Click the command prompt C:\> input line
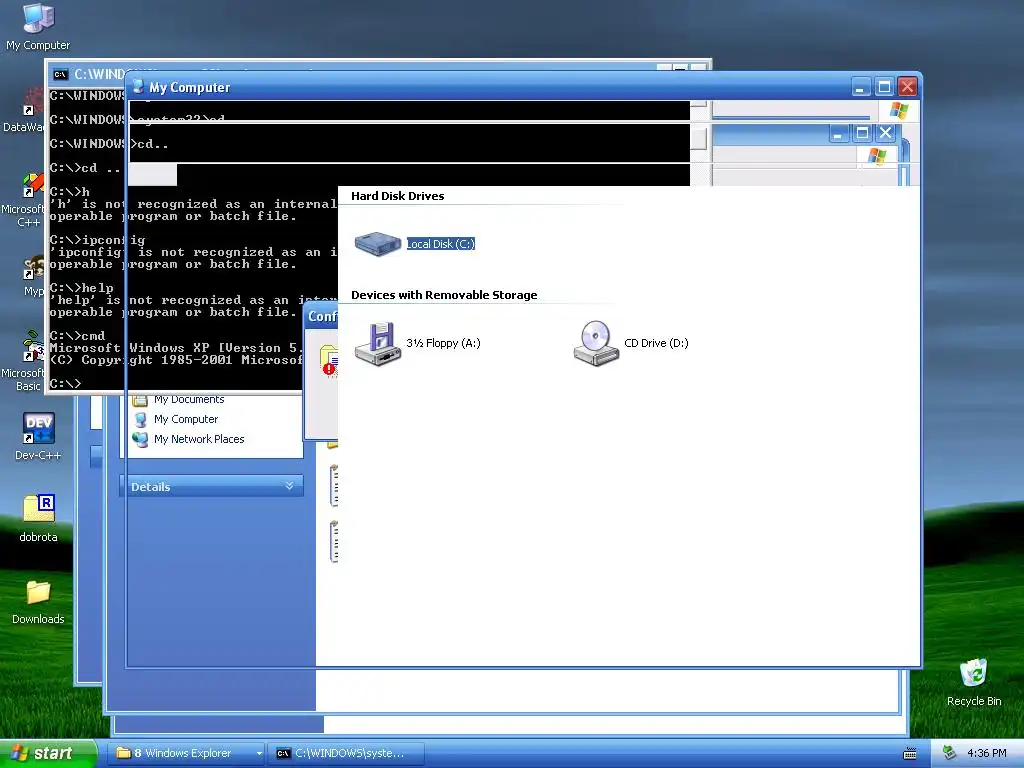 point(65,383)
